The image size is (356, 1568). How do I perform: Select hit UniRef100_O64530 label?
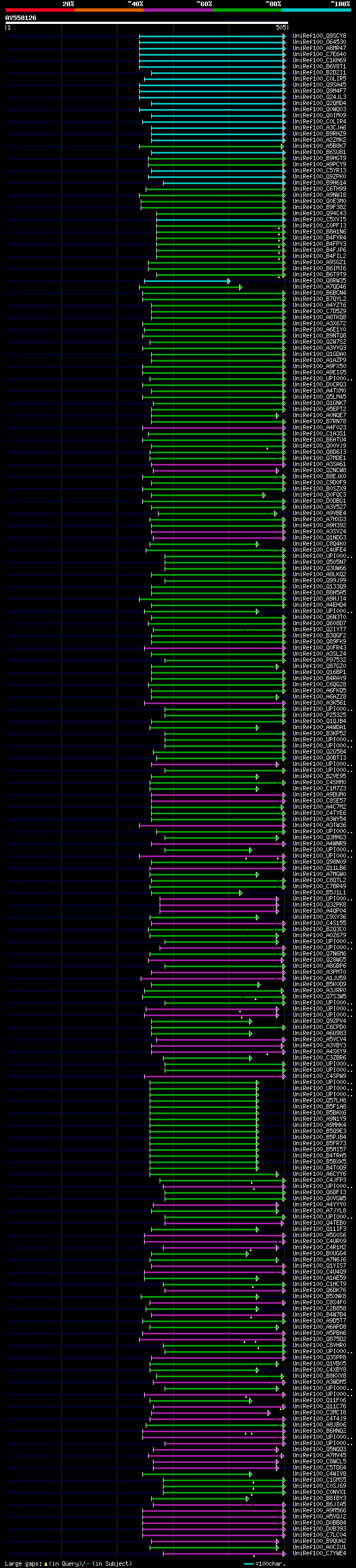pos(319,42)
